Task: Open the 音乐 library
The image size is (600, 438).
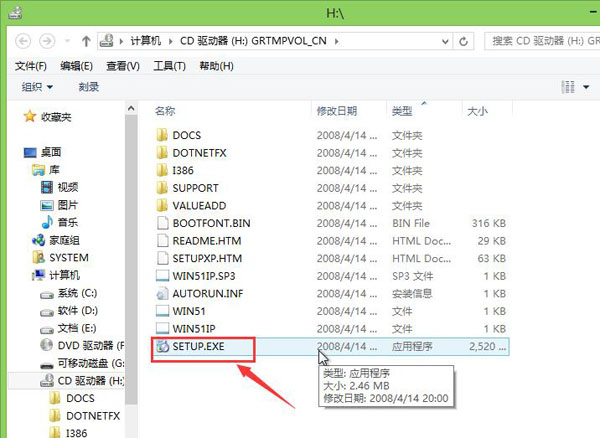Action: point(68,223)
